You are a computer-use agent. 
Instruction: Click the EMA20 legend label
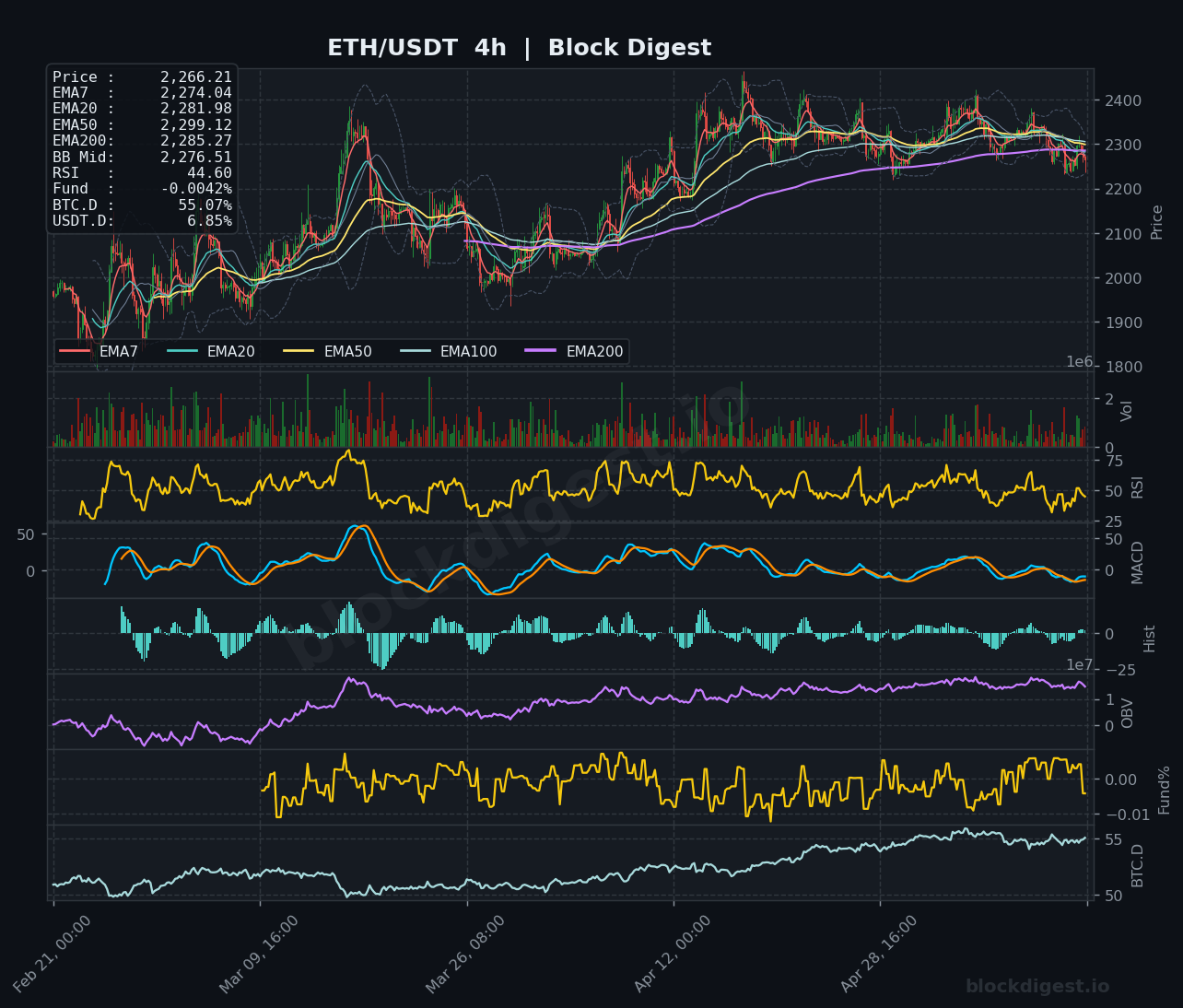point(231,351)
